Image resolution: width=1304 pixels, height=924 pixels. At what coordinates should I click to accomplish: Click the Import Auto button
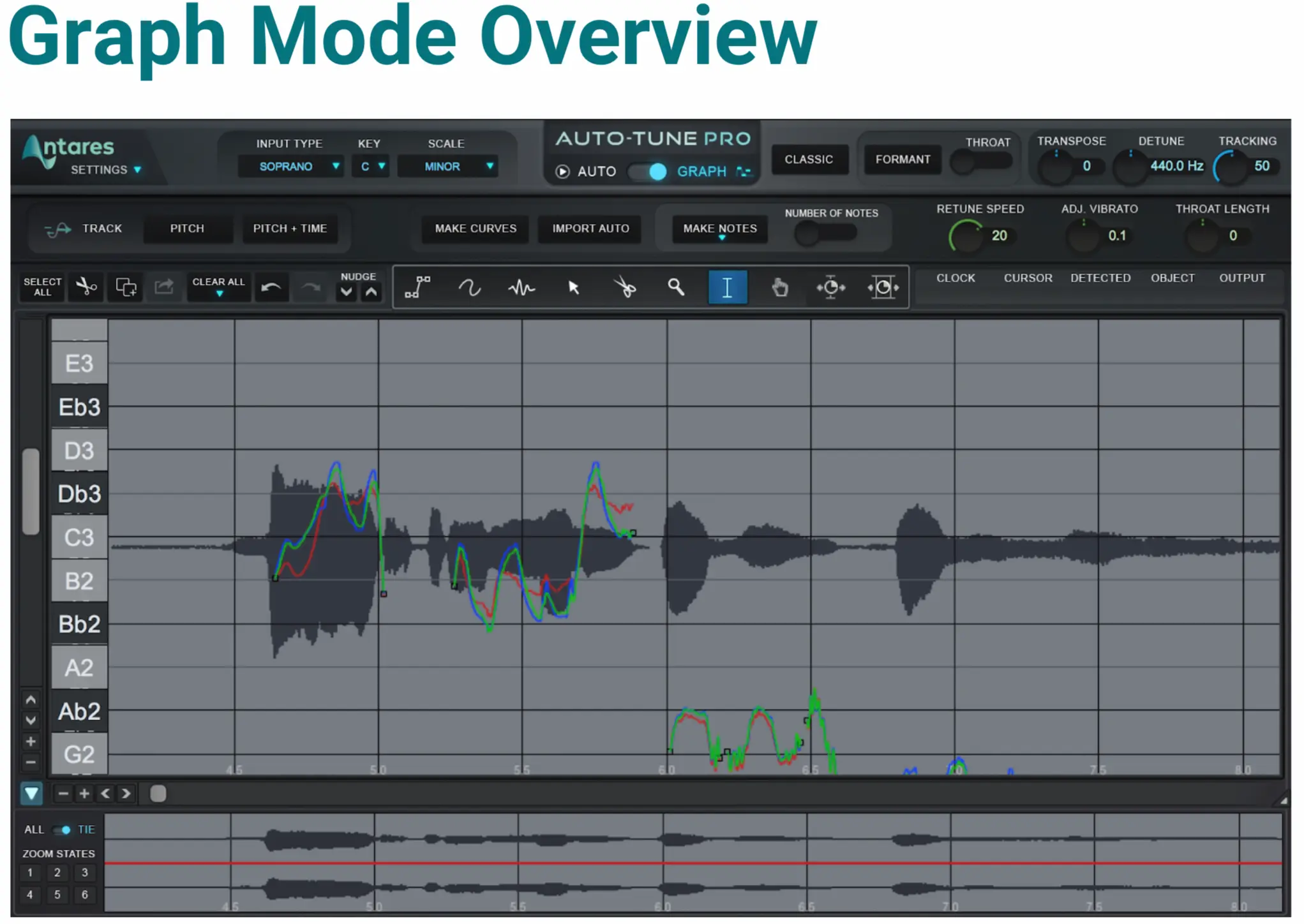[590, 229]
